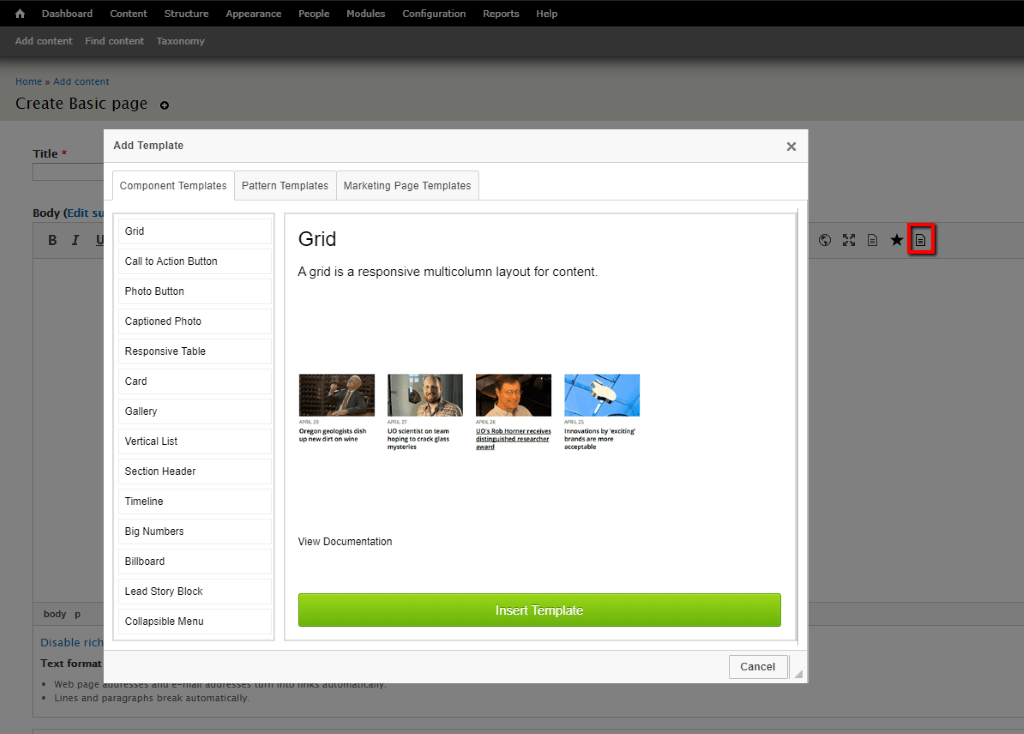Click the shortcut plus icon beside page title
Screen dimensions: 1024x734
point(165,105)
